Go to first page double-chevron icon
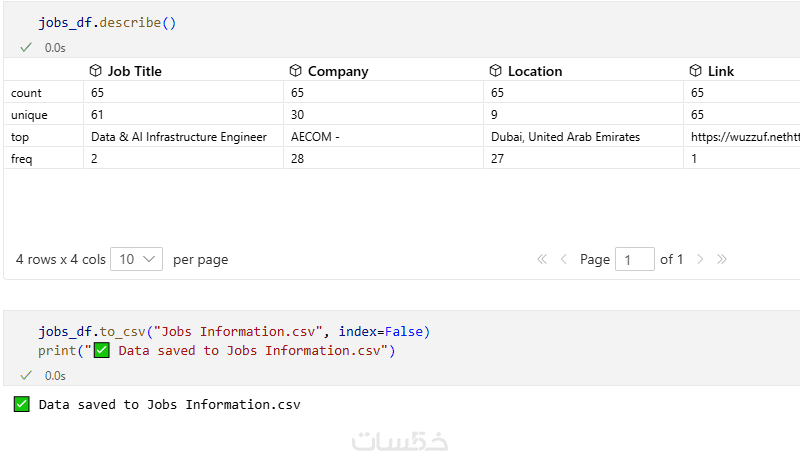Image resolution: width=800 pixels, height=460 pixels. (x=542, y=259)
